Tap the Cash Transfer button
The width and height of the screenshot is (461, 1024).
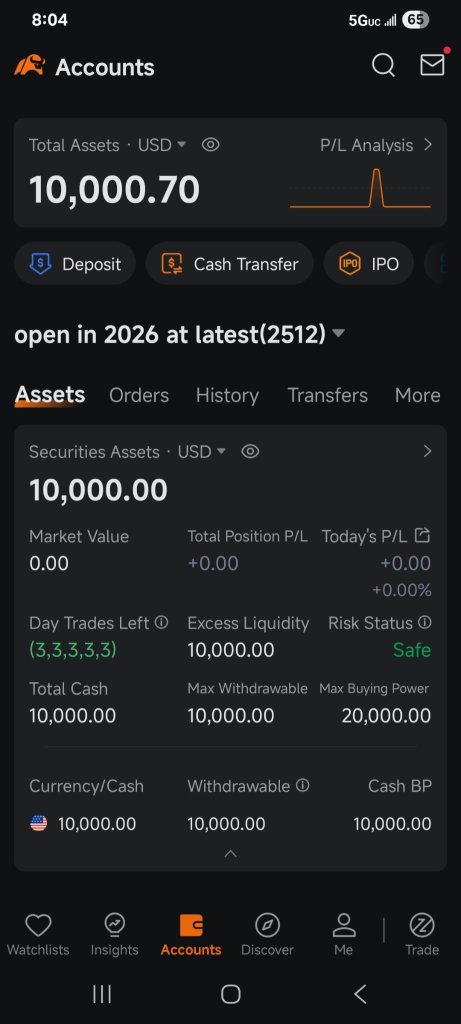tap(229, 264)
